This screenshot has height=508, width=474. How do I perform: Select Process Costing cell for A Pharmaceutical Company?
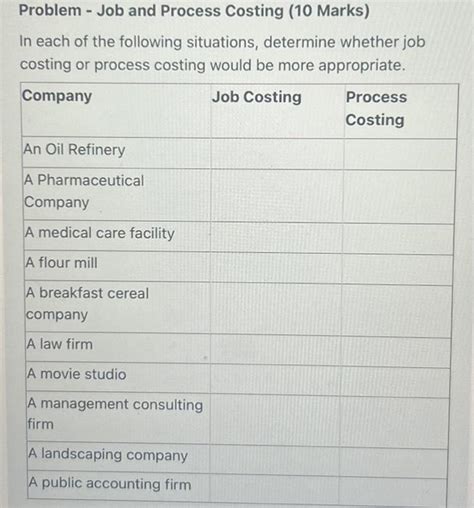399,197
